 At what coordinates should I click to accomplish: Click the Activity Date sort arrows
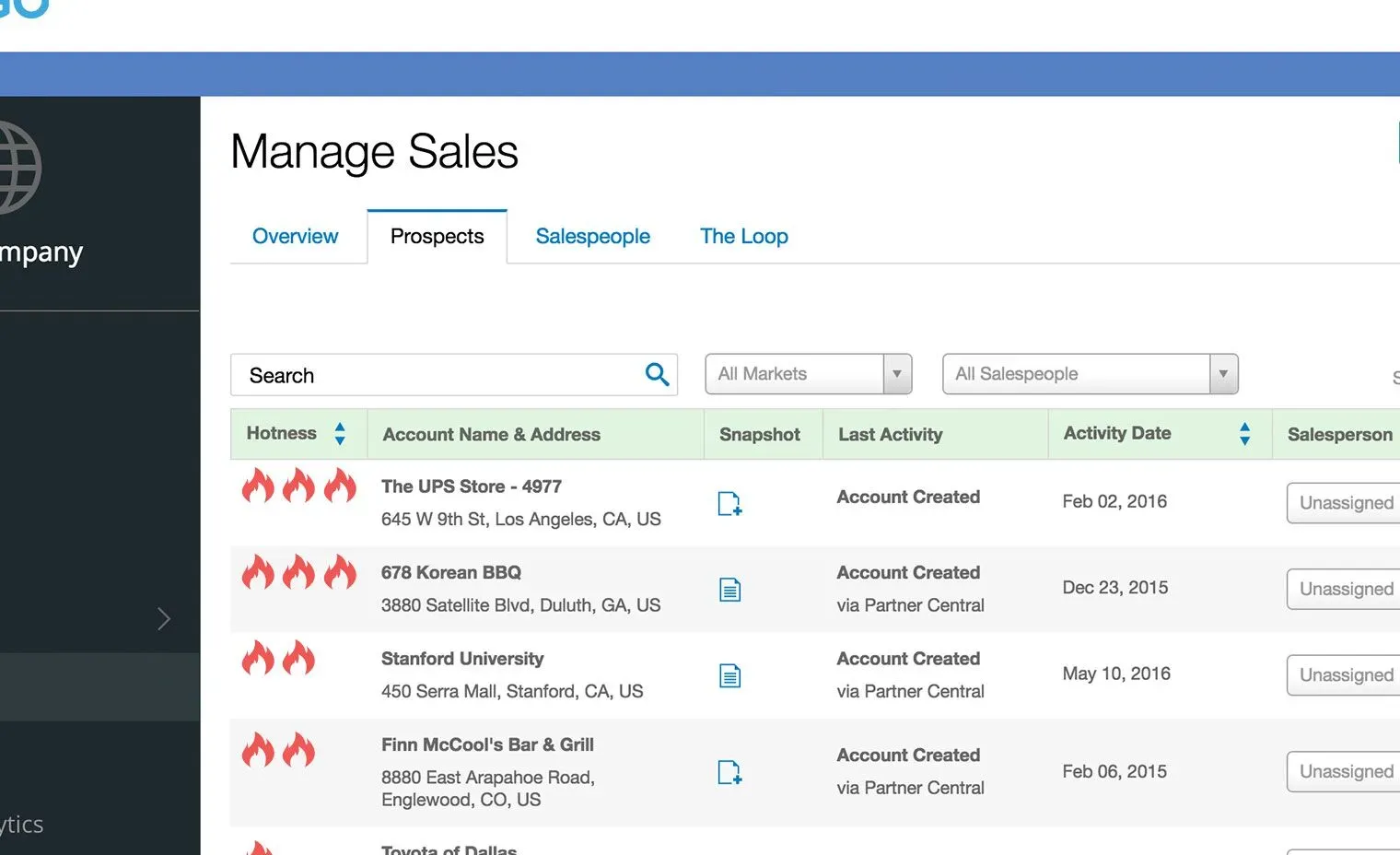(x=1244, y=433)
